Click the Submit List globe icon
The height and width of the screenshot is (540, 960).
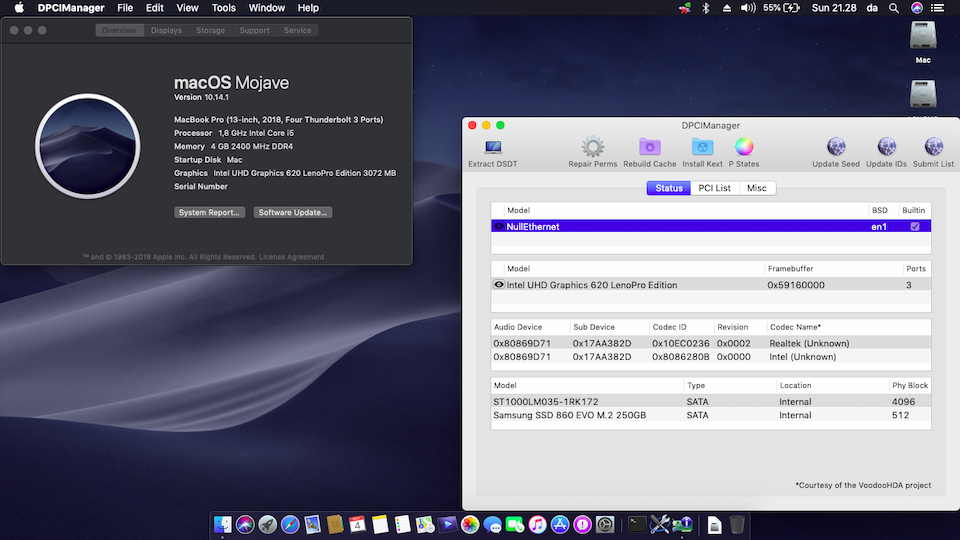[x=933, y=147]
